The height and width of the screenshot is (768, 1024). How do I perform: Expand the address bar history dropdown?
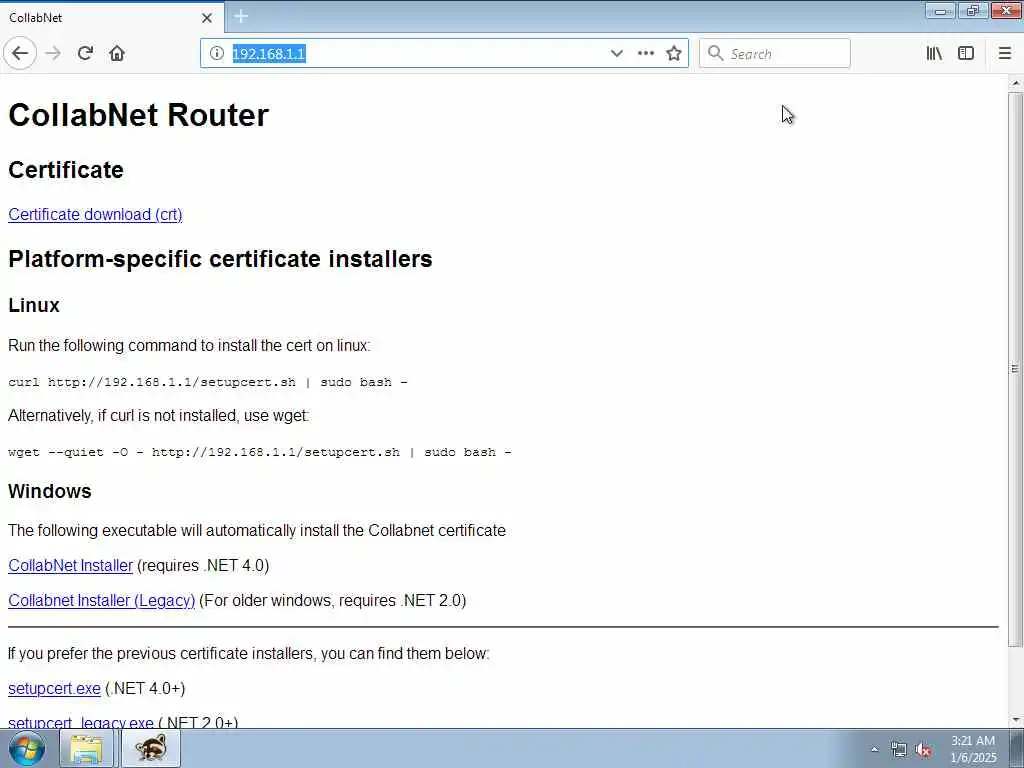tap(616, 54)
